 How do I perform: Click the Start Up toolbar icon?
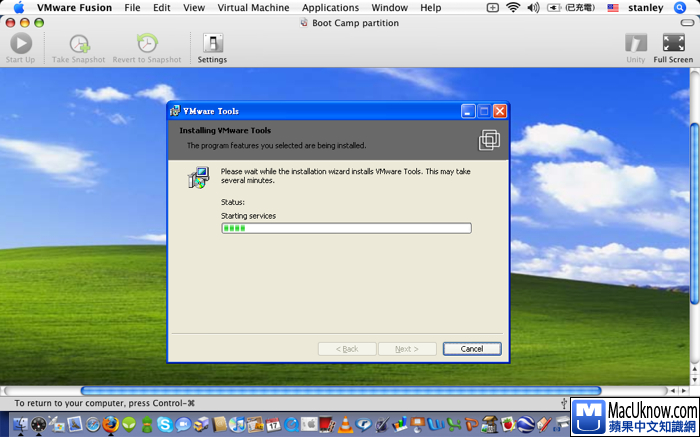20,47
